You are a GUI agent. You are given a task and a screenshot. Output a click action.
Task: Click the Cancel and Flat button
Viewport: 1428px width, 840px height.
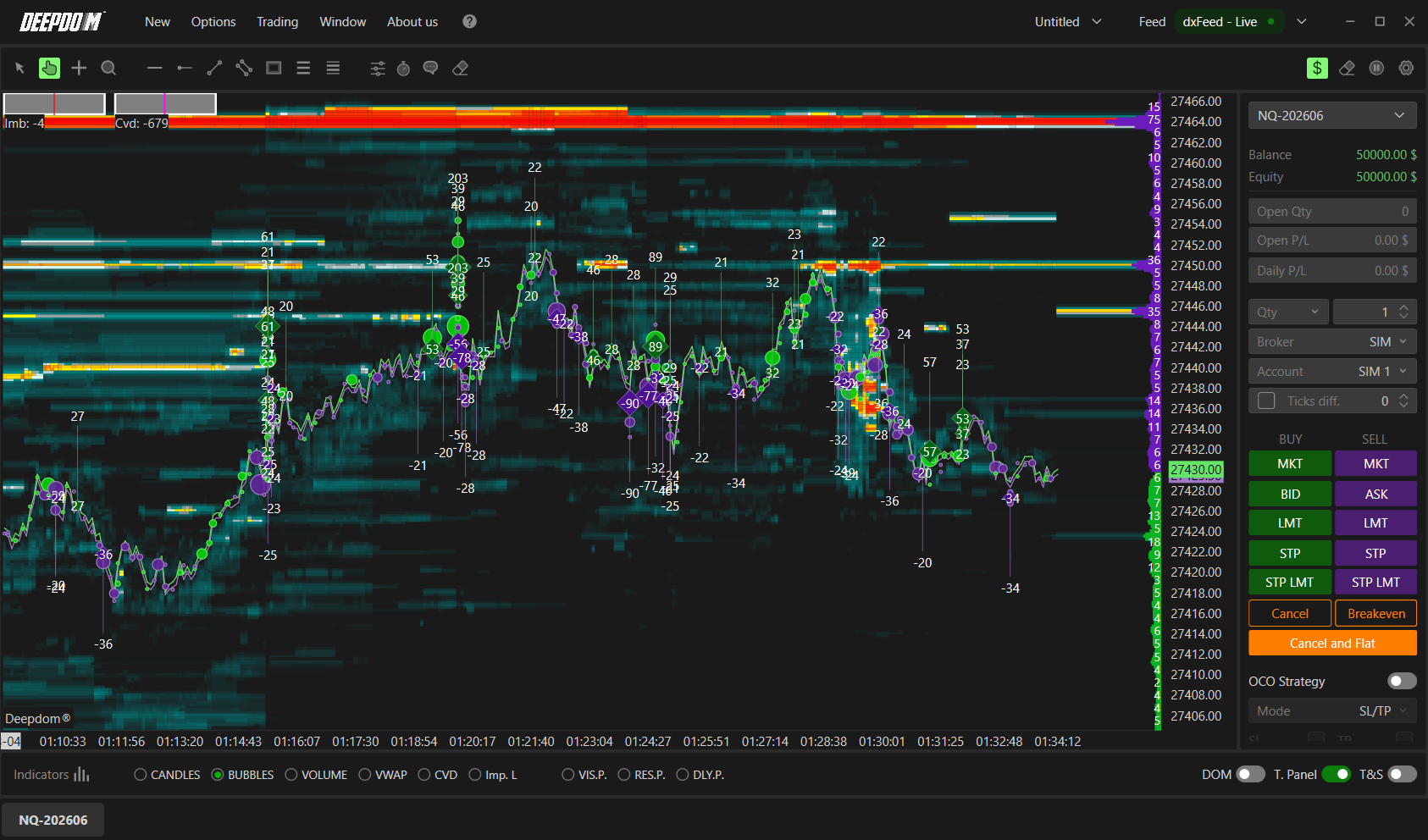(x=1332, y=643)
